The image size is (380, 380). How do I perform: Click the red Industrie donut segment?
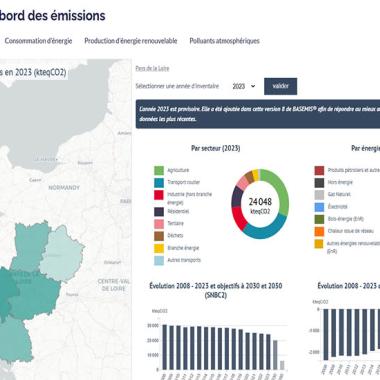click(237, 218)
